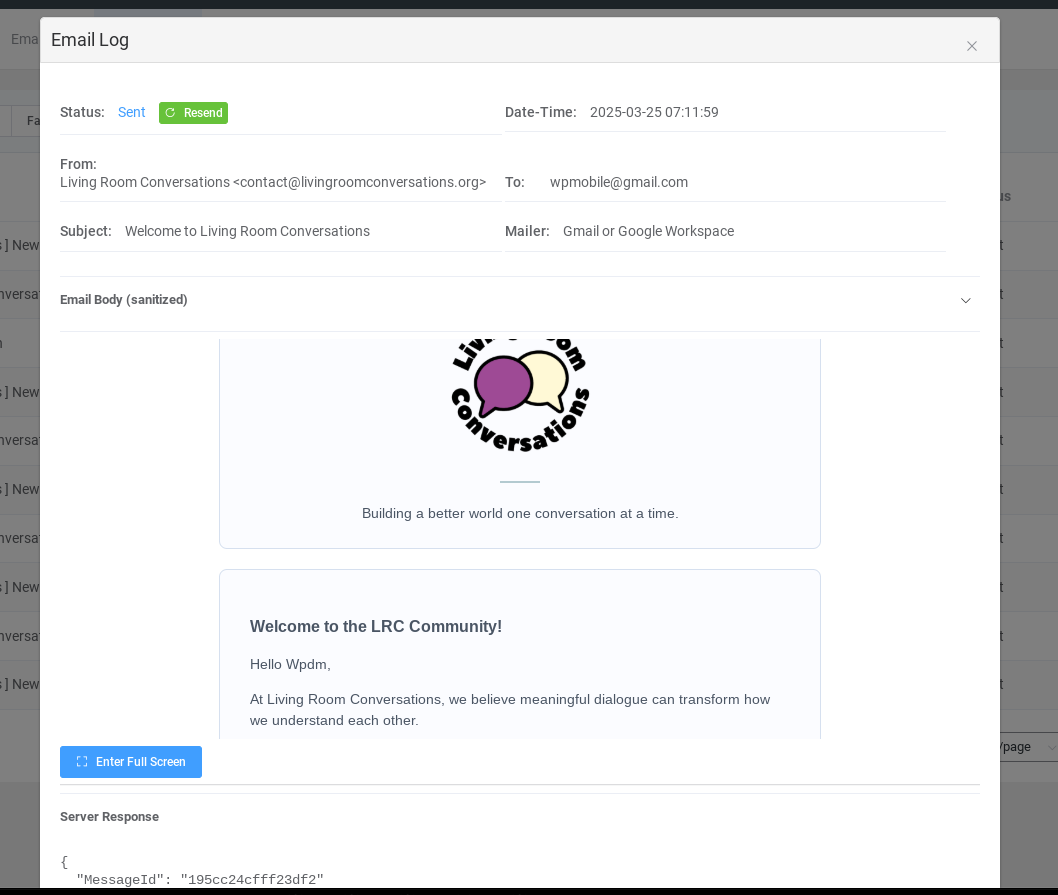1058x895 pixels.
Task: Click the Email Body (sanitized) heading
Action: pos(123,300)
